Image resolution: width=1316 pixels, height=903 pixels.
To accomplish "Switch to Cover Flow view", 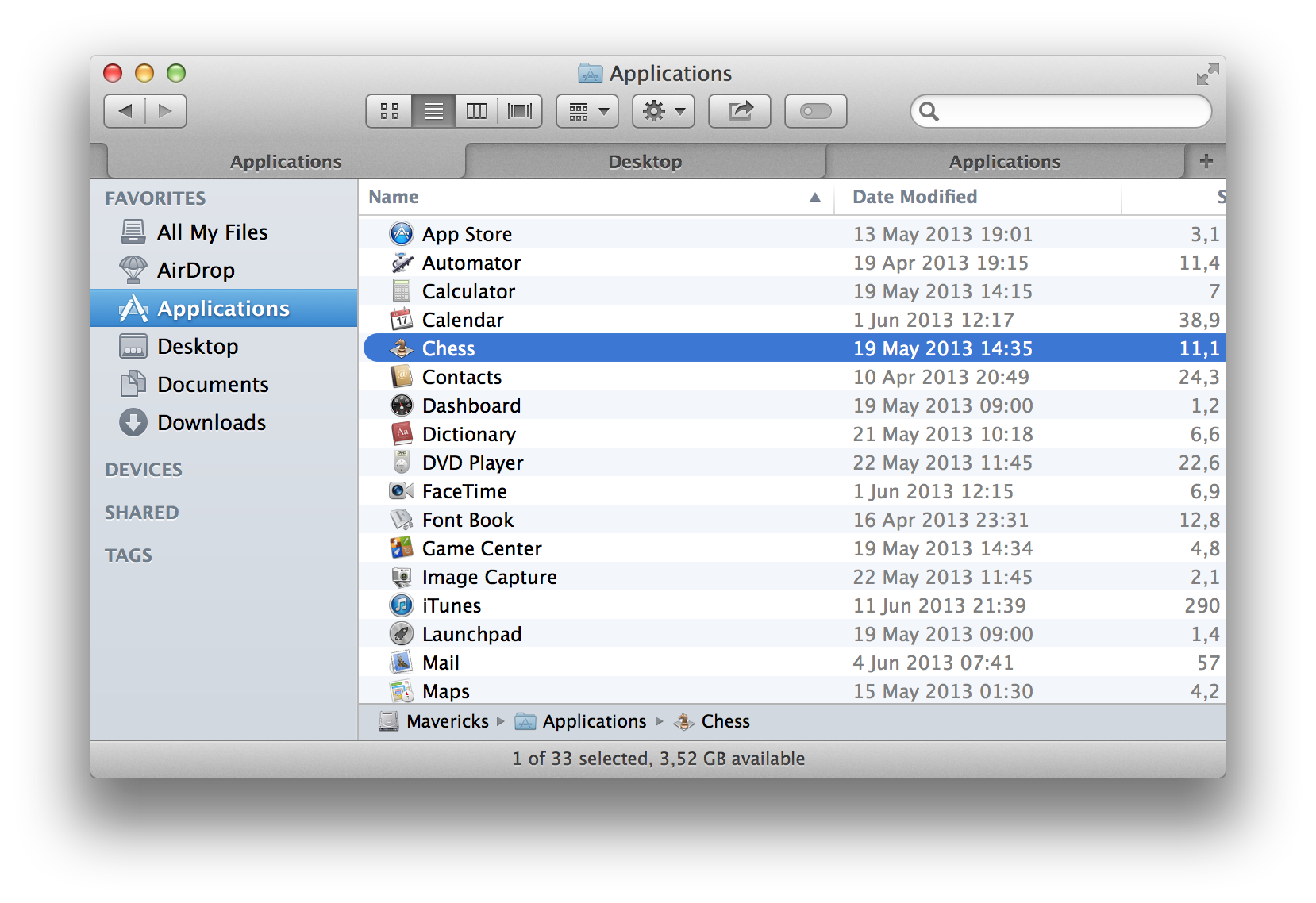I will [520, 111].
